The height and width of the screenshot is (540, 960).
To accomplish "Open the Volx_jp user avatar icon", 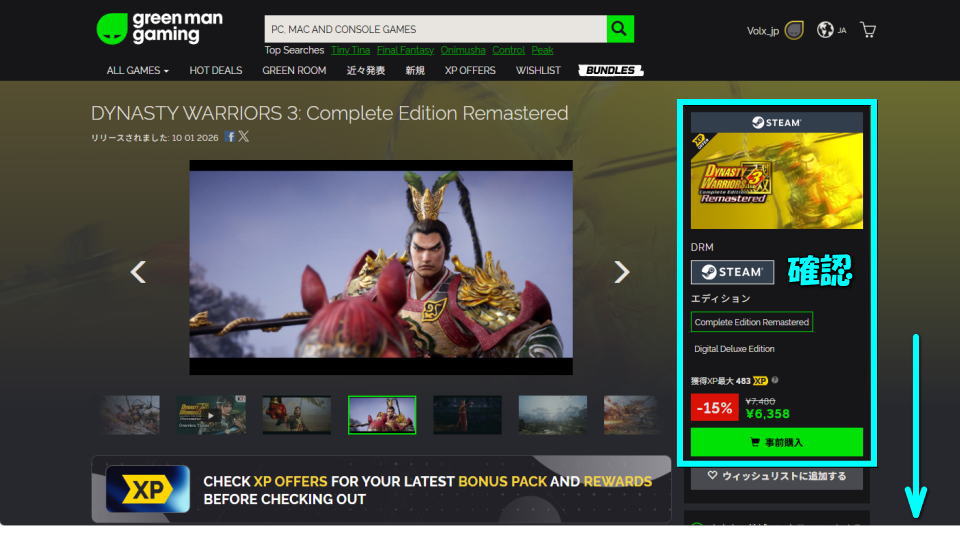I will pyautogui.click(x=794, y=30).
